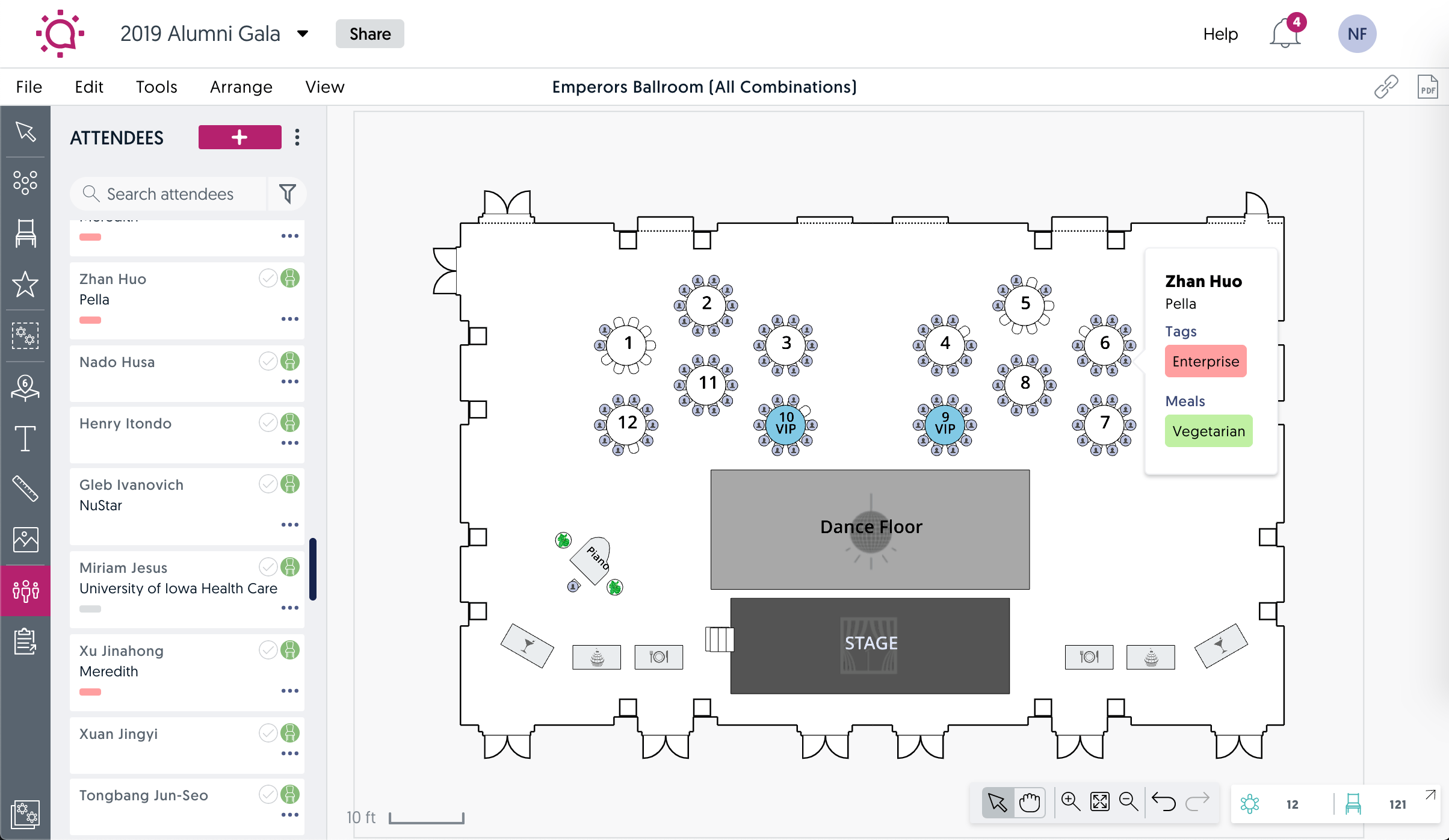
Task: Open the clipboard notes tool in sidebar
Action: click(x=25, y=641)
